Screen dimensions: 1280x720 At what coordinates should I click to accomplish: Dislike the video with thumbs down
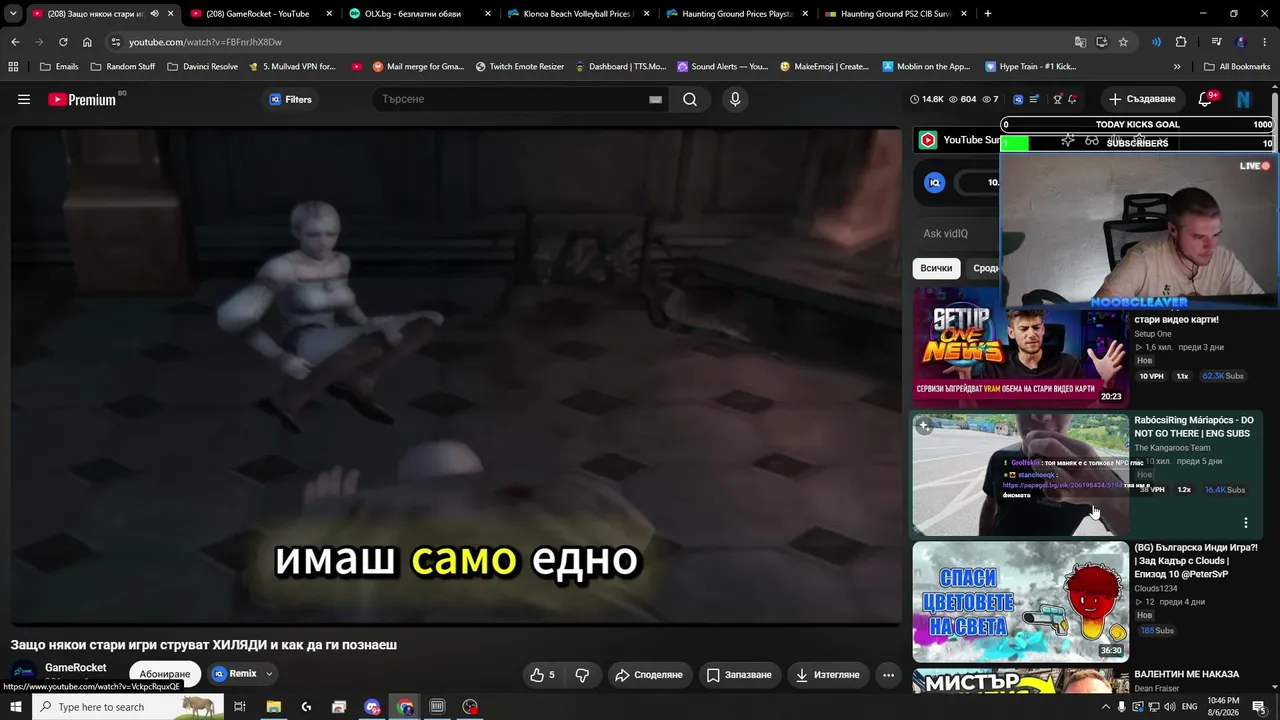tap(582, 675)
